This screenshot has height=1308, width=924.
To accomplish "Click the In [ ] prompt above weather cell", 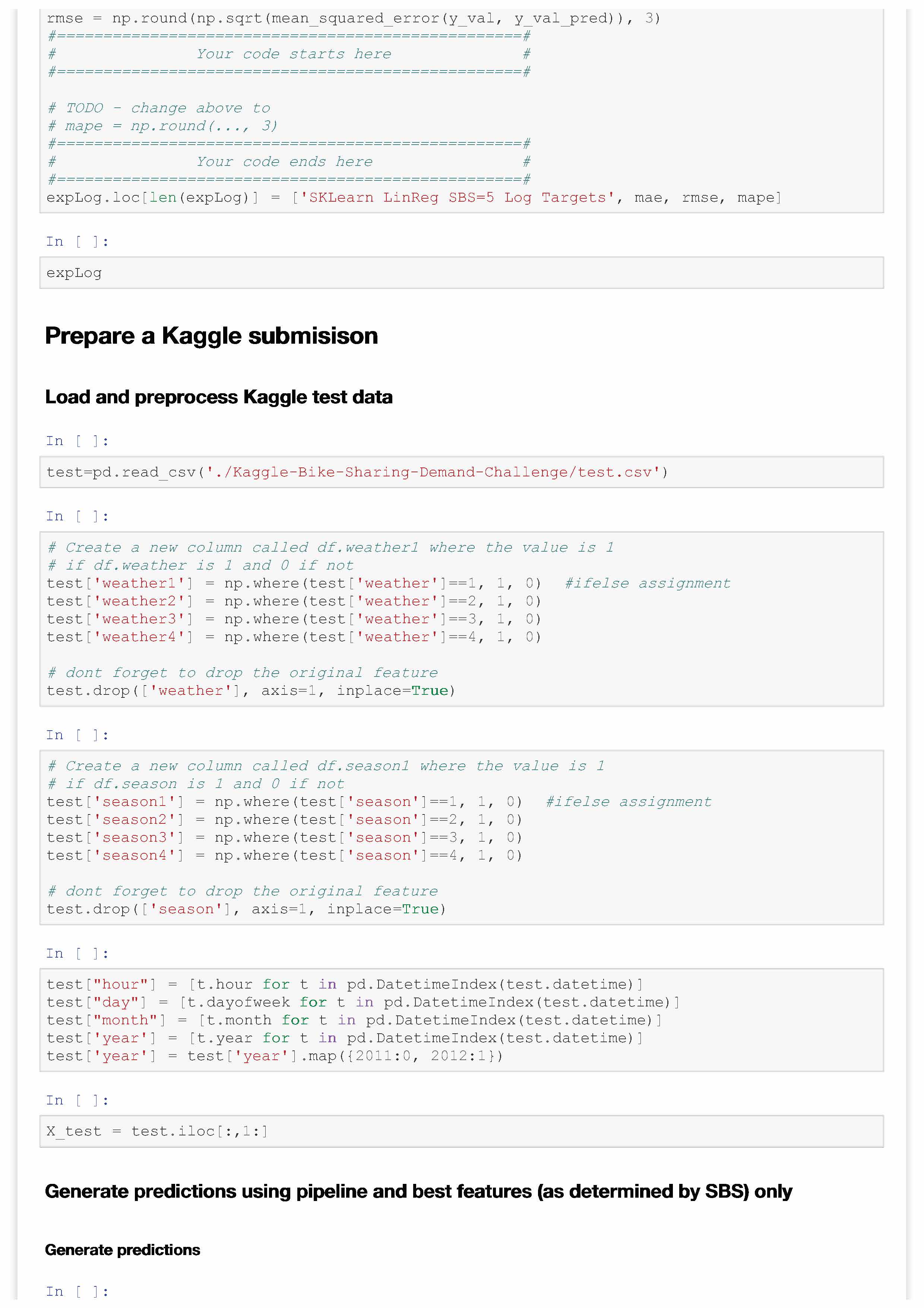I will (77, 516).
